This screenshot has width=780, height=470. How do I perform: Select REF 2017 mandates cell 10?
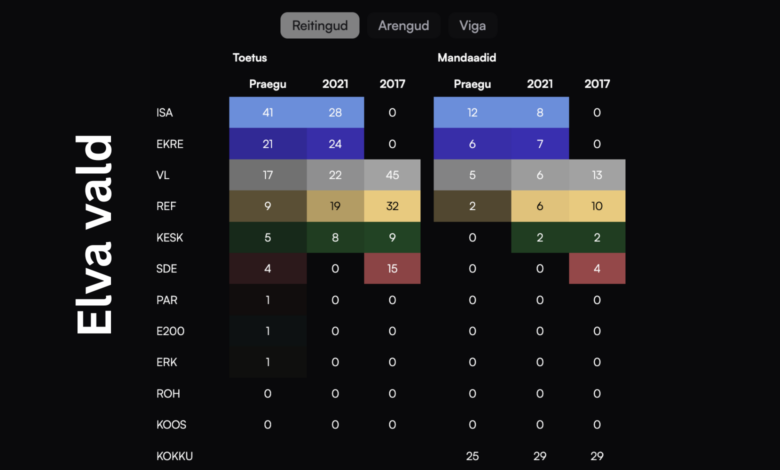point(597,206)
